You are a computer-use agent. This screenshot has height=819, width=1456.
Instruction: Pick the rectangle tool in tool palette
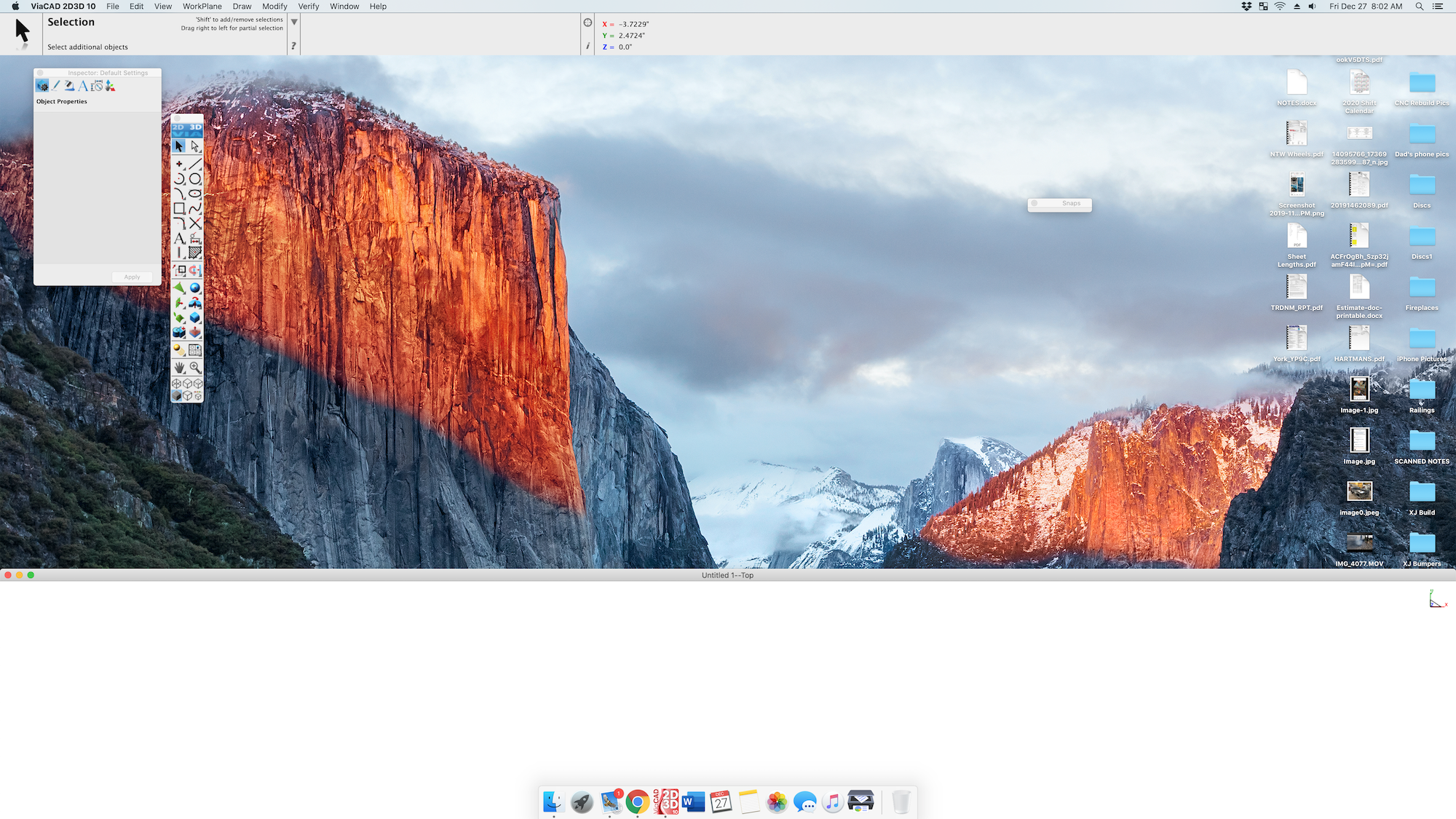pyautogui.click(x=179, y=209)
